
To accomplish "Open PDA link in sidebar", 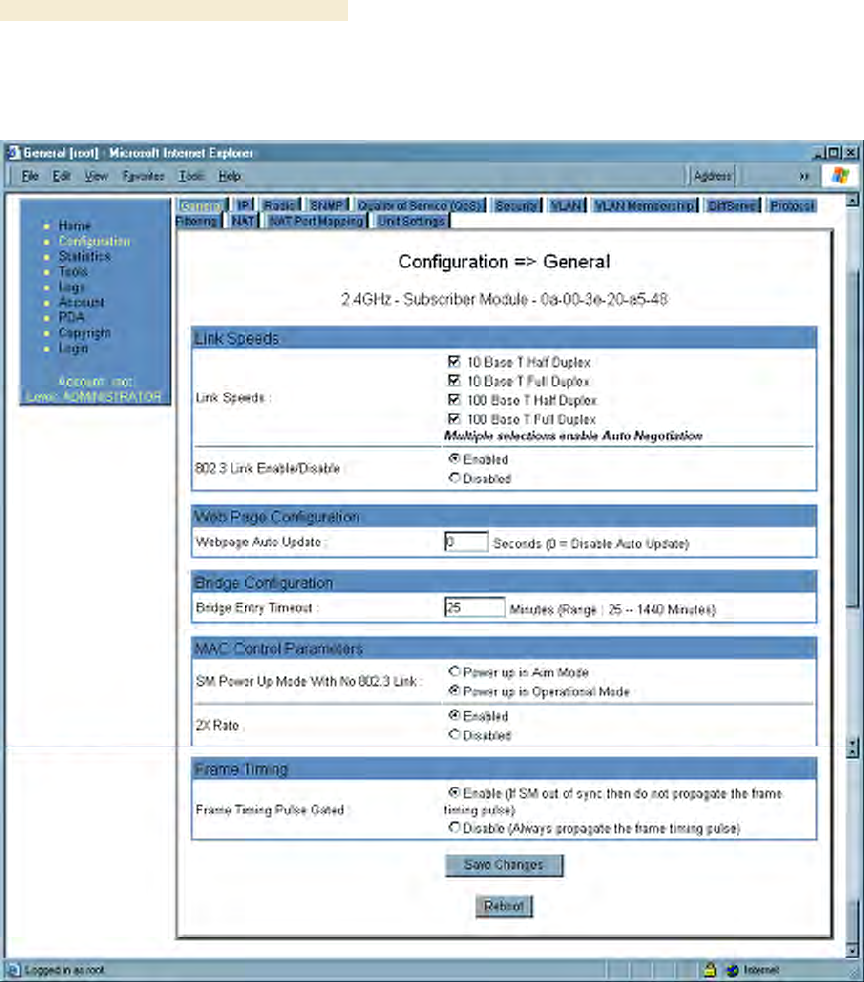I will [x=71, y=318].
